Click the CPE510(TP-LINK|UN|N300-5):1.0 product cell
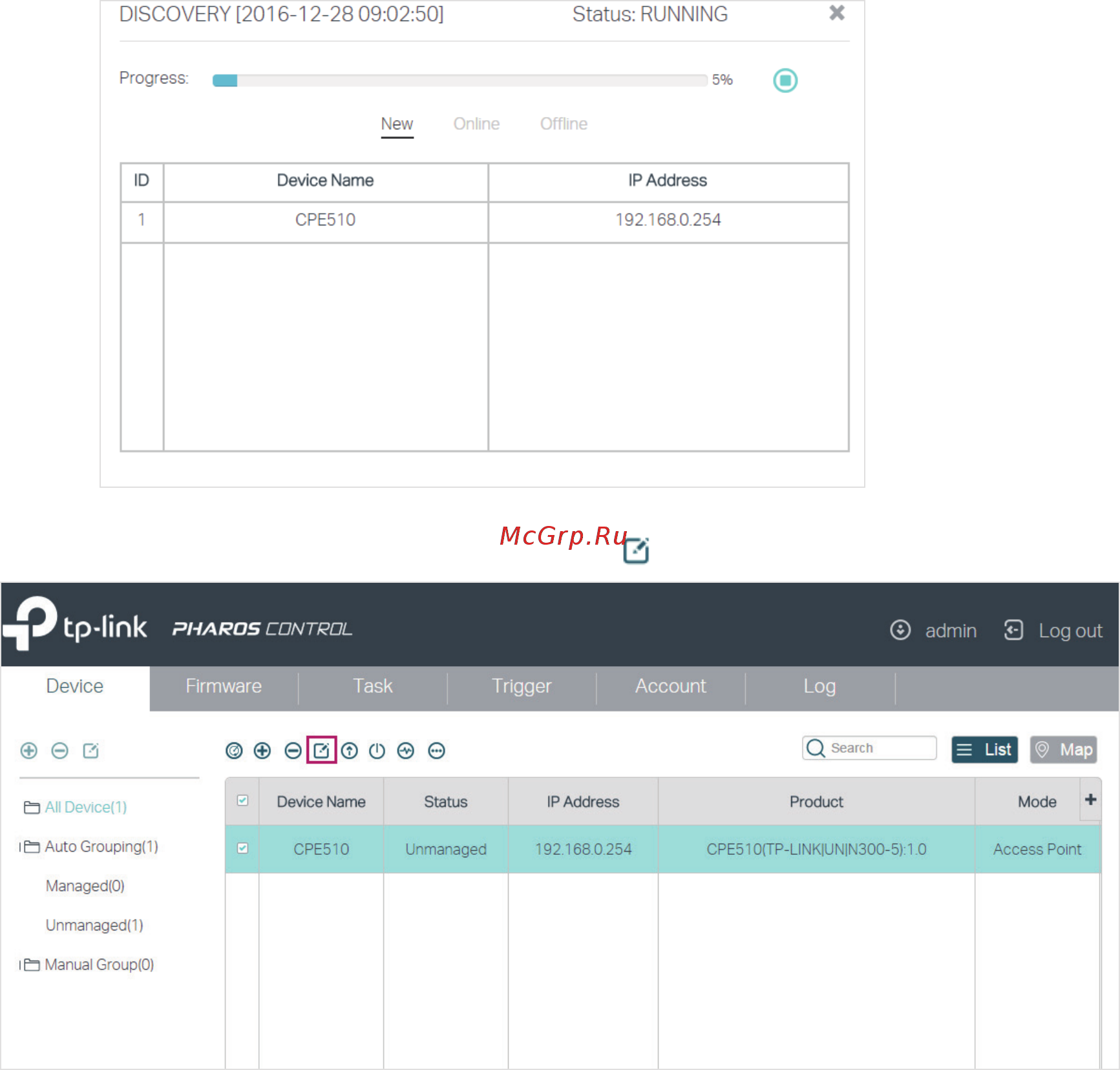This screenshot has height=1070, width=1120. (x=816, y=850)
